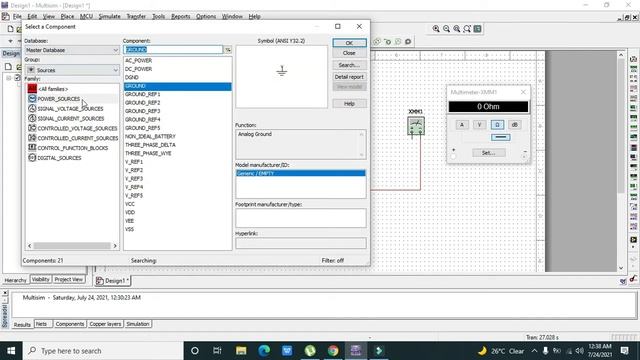640x360 pixels.
Task: Switch to Project View tab
Action: tap(69, 279)
